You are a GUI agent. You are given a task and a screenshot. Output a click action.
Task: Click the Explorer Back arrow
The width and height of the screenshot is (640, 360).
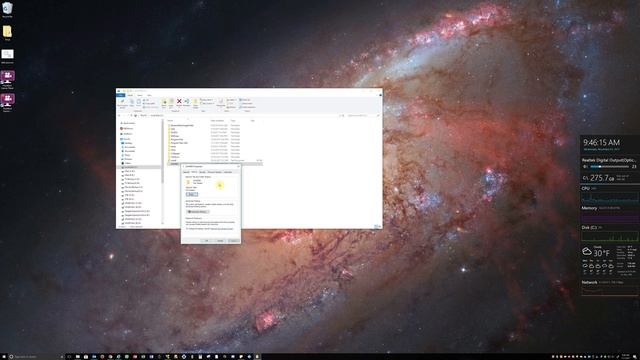119,116
